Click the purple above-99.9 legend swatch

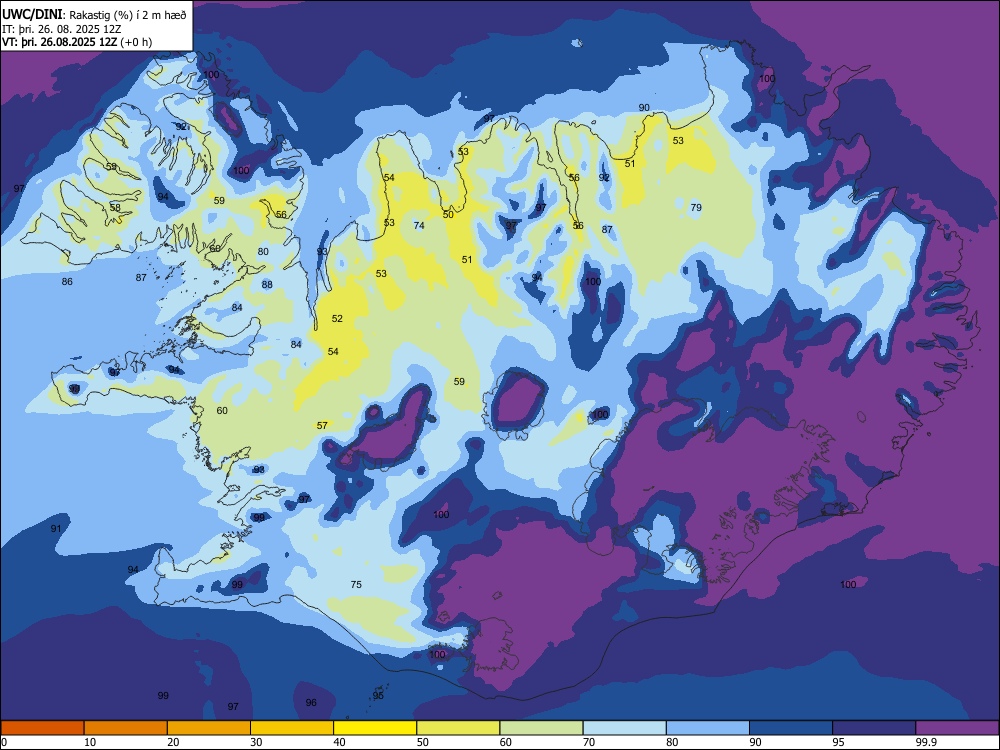pos(957,728)
